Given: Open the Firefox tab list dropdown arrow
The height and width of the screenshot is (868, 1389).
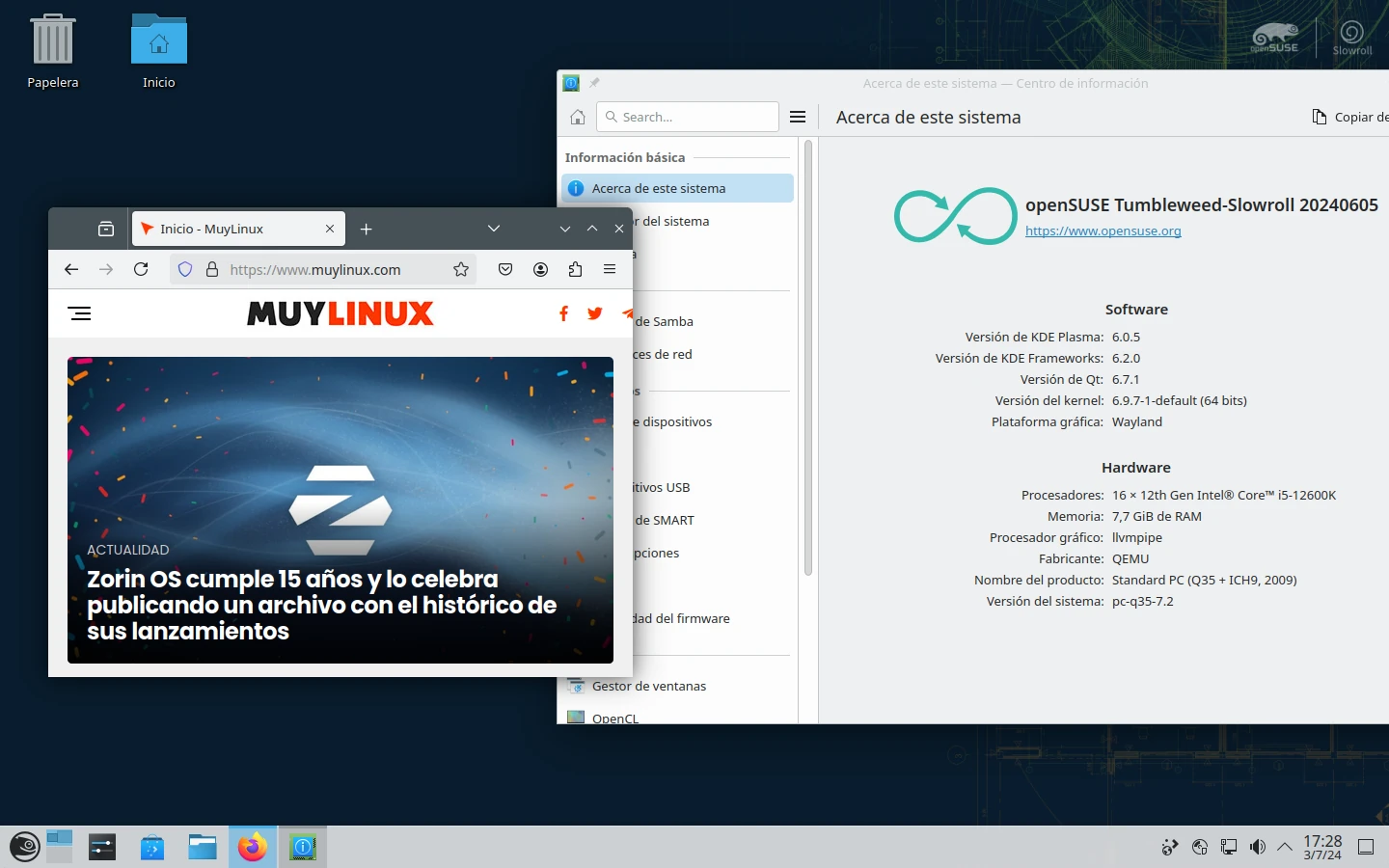Looking at the screenshot, I should click(x=494, y=229).
